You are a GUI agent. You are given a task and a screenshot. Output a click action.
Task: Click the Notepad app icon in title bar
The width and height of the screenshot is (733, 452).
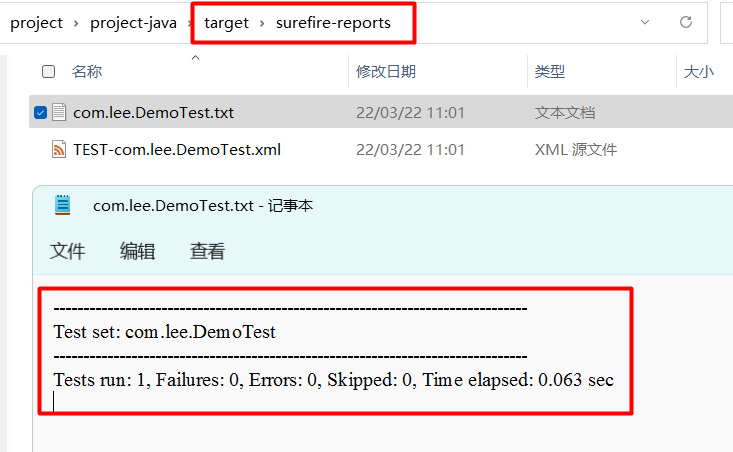(62, 205)
